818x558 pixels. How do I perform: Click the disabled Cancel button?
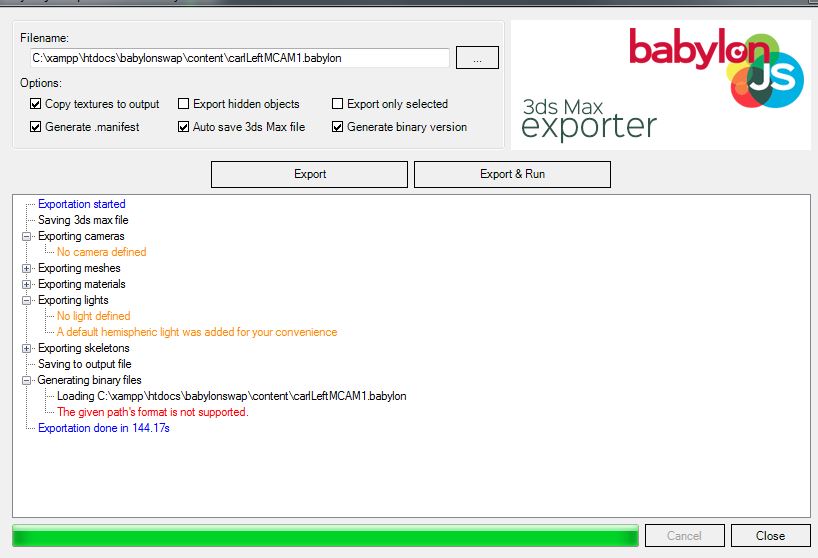(684, 536)
